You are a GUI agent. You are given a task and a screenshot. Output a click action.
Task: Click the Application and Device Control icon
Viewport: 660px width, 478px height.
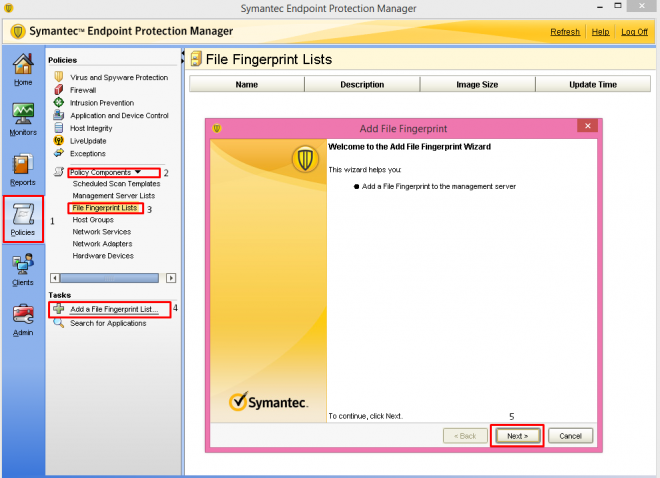(59, 115)
